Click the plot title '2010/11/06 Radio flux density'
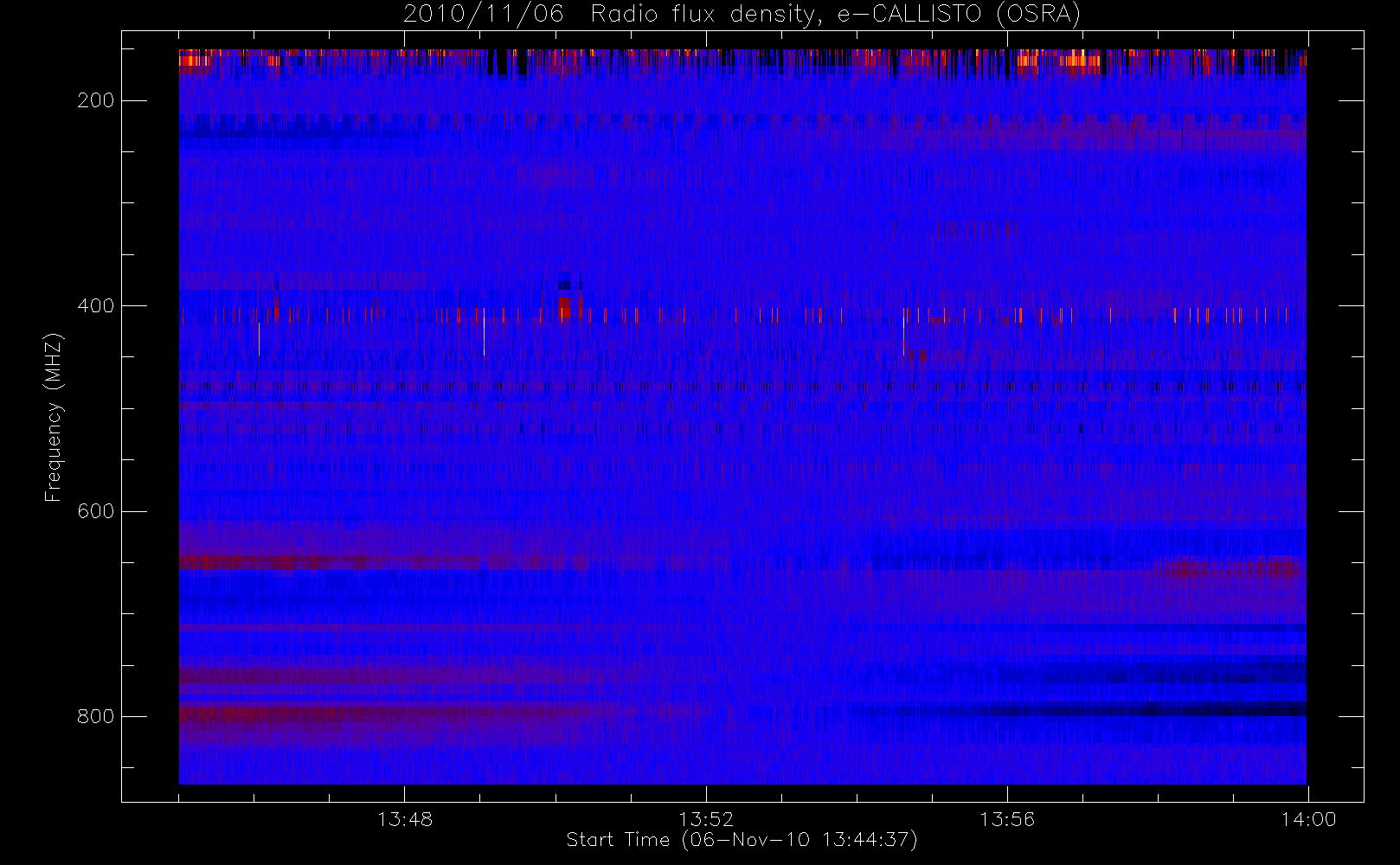Image resolution: width=1400 pixels, height=865 pixels. tap(742, 14)
